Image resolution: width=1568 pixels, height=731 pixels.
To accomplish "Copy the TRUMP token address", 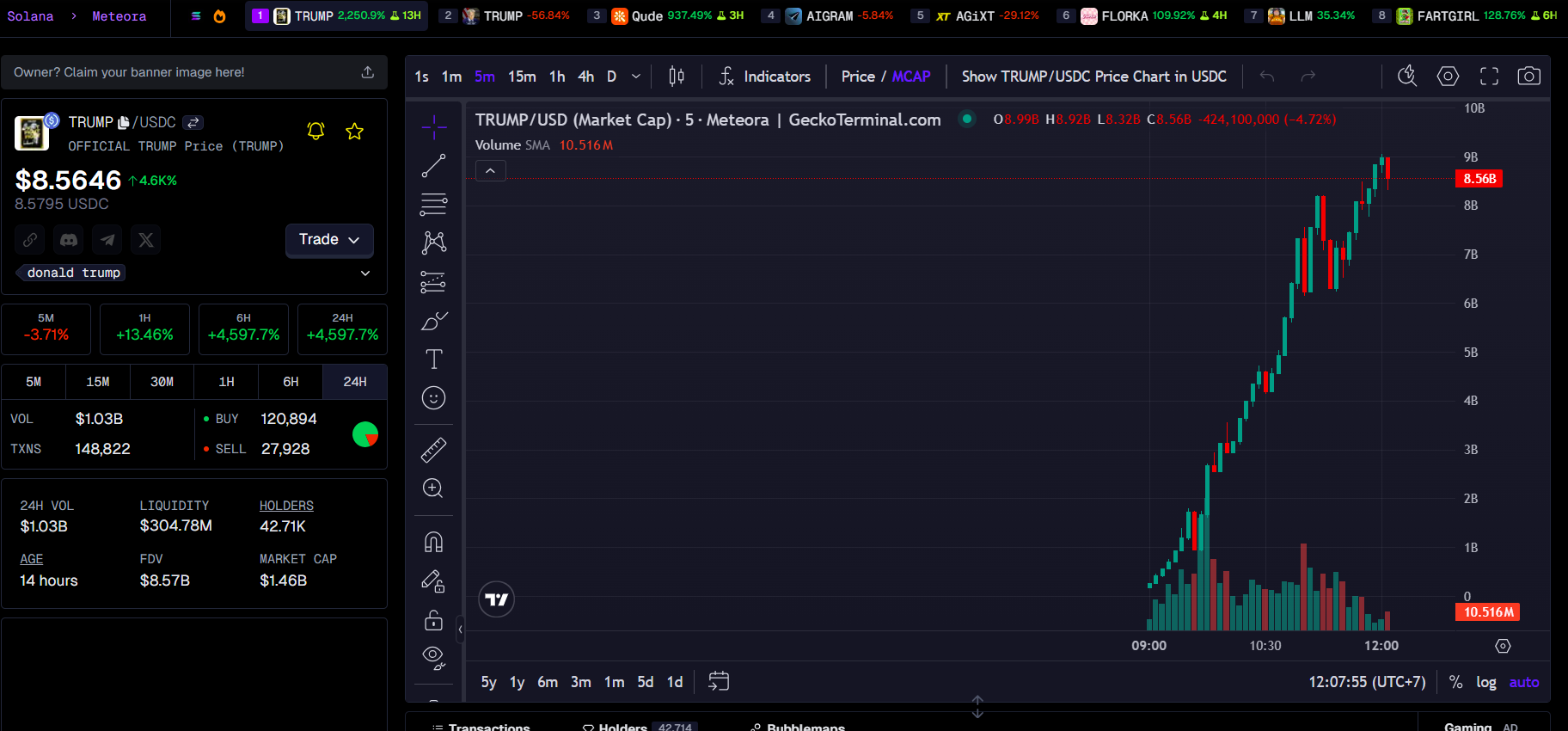I will [x=124, y=123].
